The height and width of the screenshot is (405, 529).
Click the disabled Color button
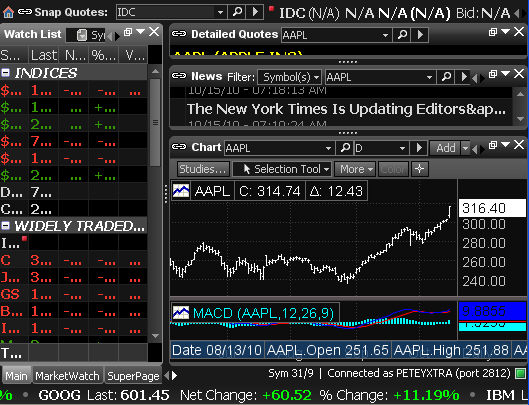pyautogui.click(x=393, y=169)
